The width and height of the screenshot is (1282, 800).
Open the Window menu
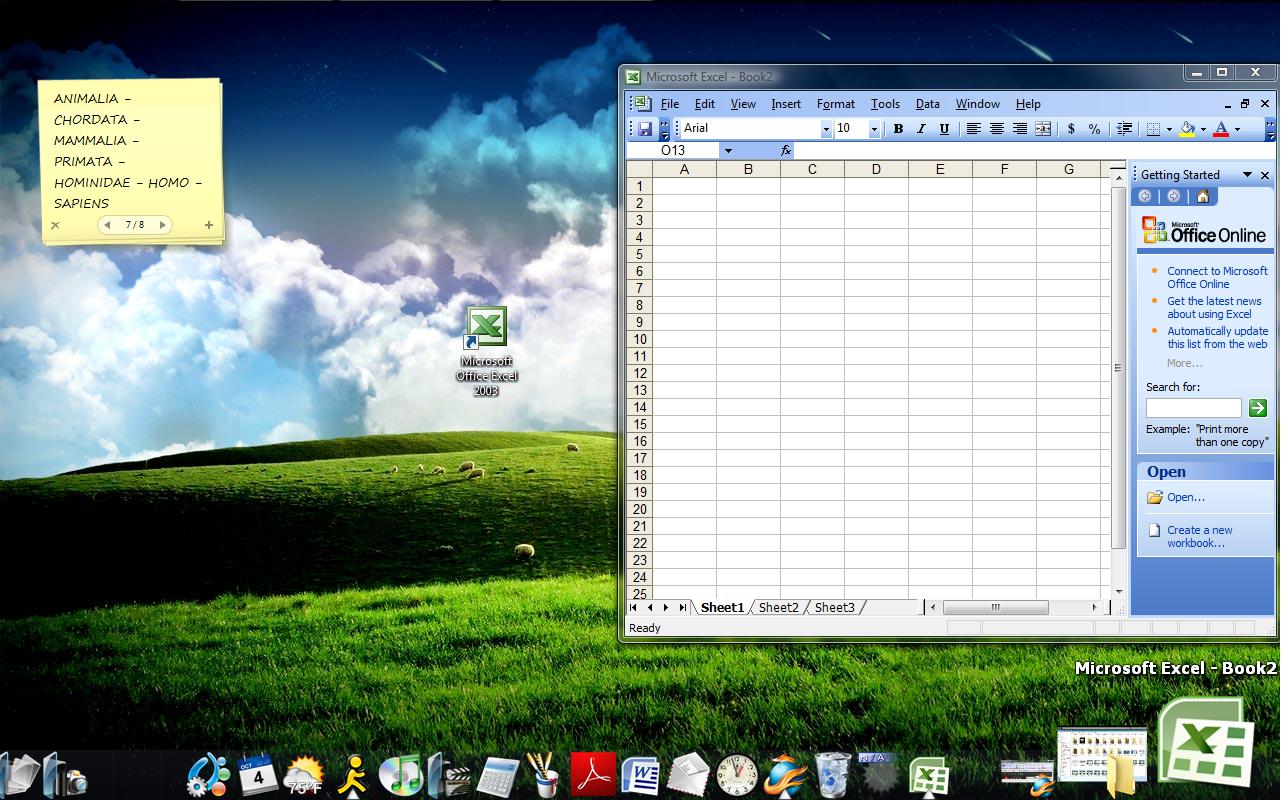(x=978, y=104)
